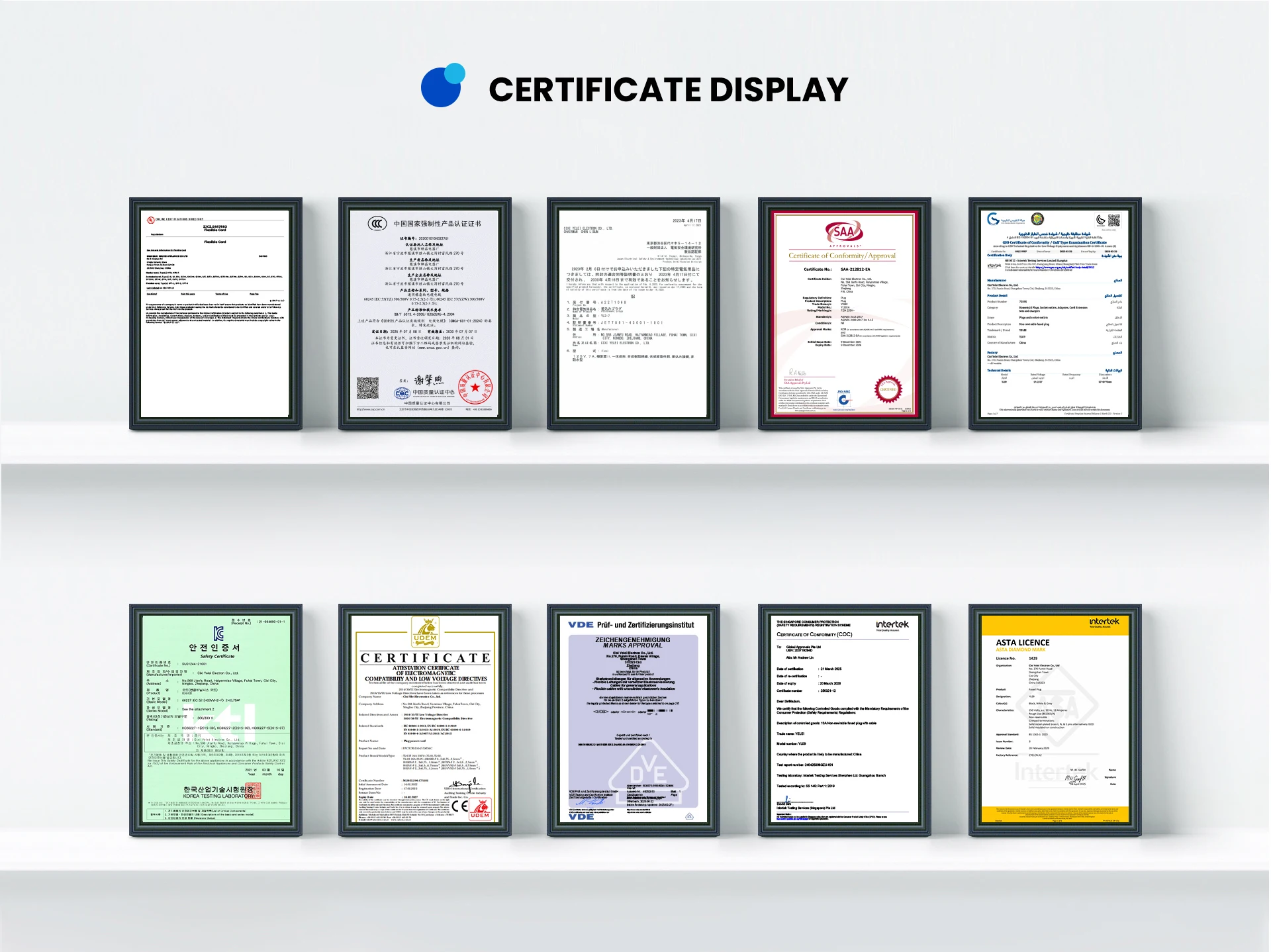
Task: Click the UDEM lion crest logo at the top
Action: tap(425, 632)
